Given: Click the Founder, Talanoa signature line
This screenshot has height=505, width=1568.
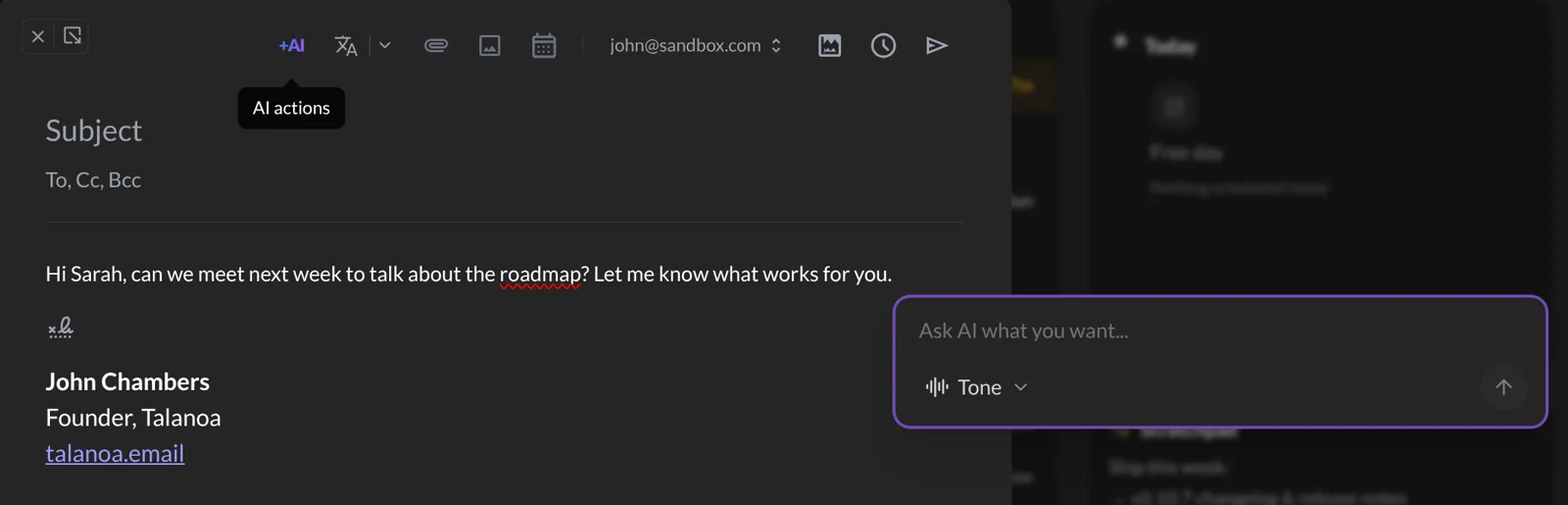Looking at the screenshot, I should click(x=133, y=418).
